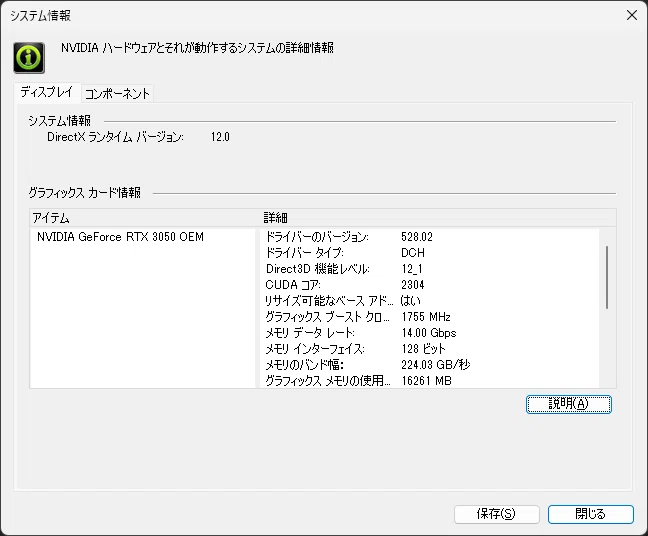Select the CUDA コア 2304 row
Screen dimensions: 648x536
pos(431,285)
